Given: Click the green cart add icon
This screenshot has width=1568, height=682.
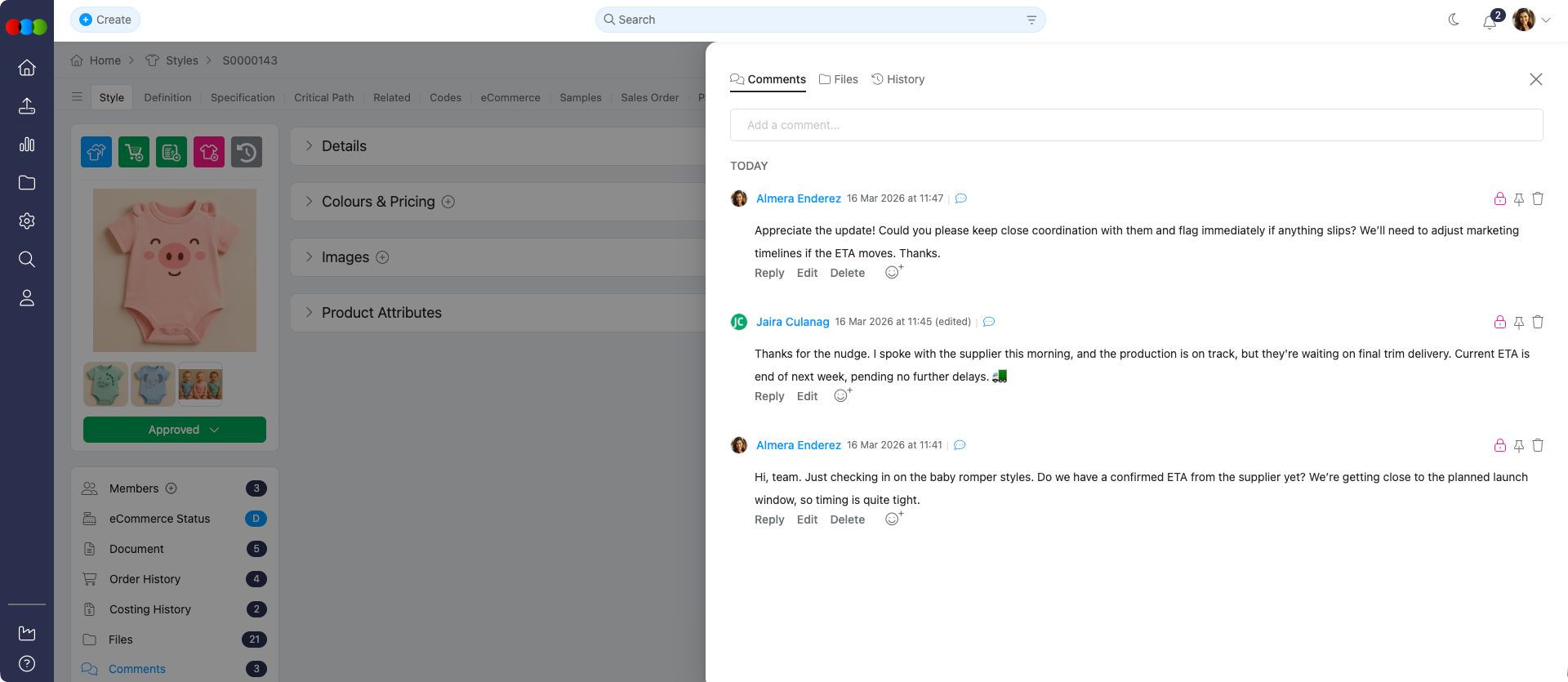Looking at the screenshot, I should (134, 152).
